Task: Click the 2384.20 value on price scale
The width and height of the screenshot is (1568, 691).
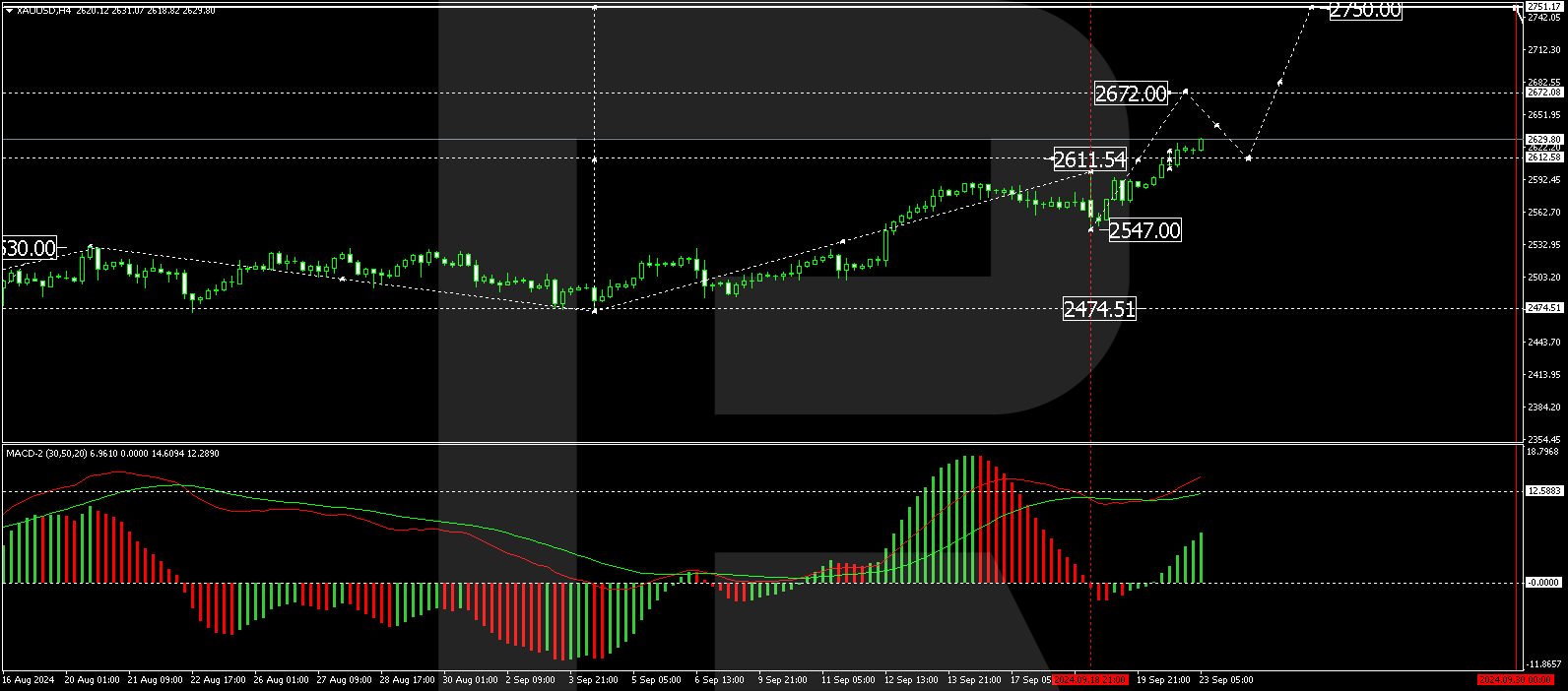Action: [1543, 408]
